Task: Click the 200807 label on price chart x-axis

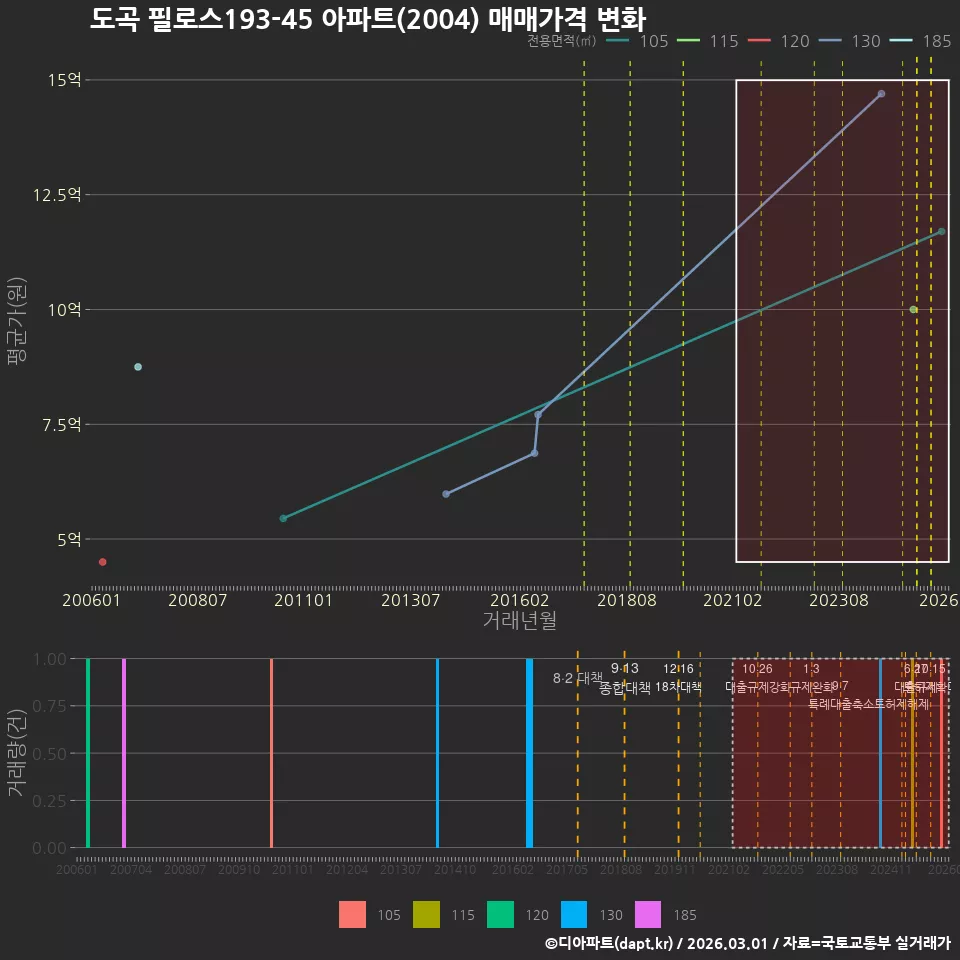Action: pyautogui.click(x=197, y=600)
